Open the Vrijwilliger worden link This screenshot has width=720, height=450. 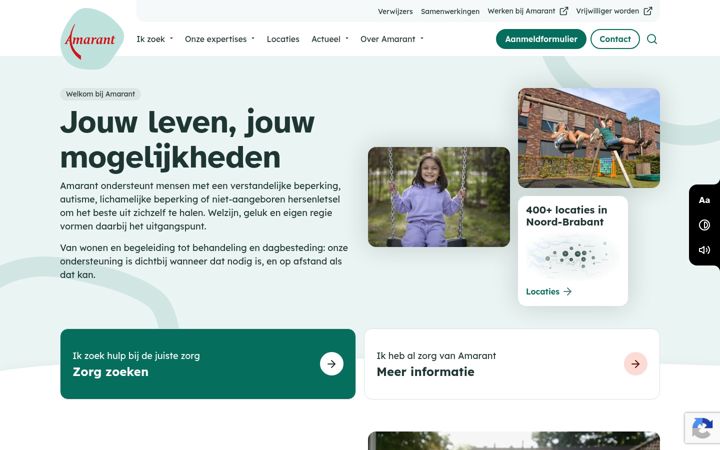pos(608,11)
